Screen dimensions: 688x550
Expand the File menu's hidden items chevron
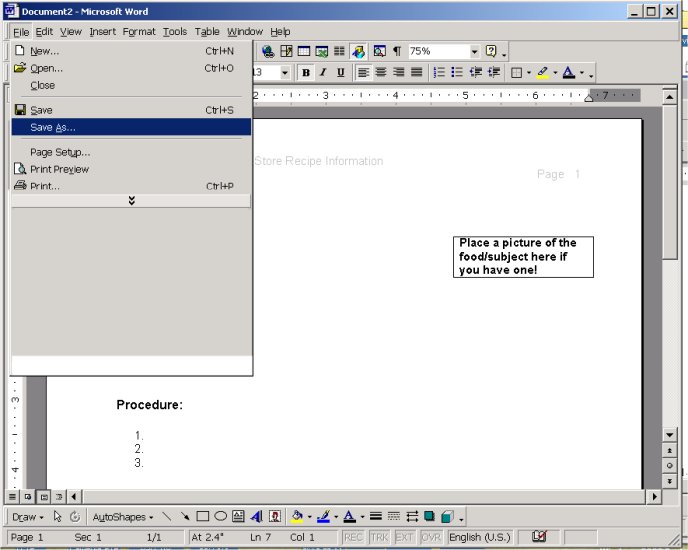point(131,201)
